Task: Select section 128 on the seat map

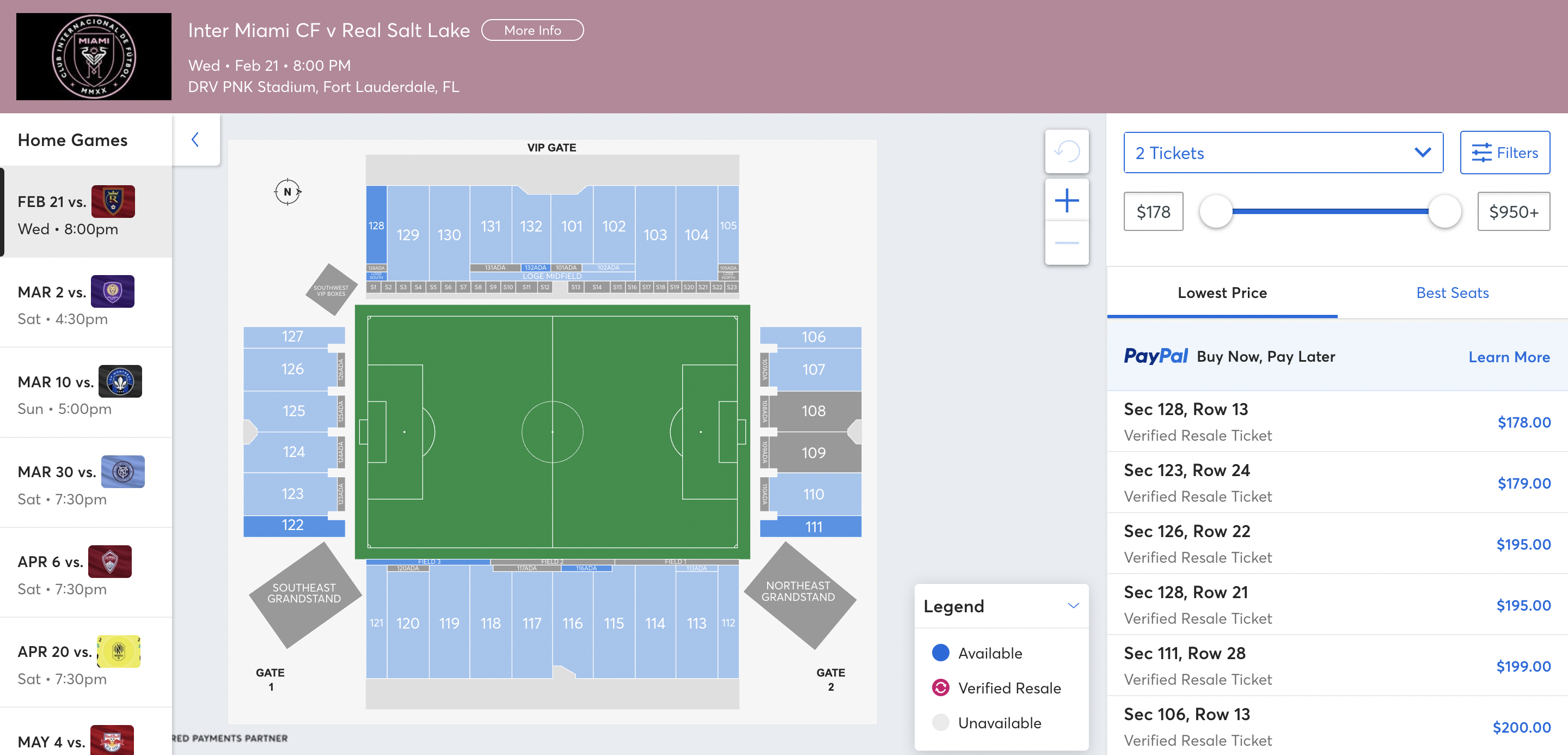Action: point(376,226)
